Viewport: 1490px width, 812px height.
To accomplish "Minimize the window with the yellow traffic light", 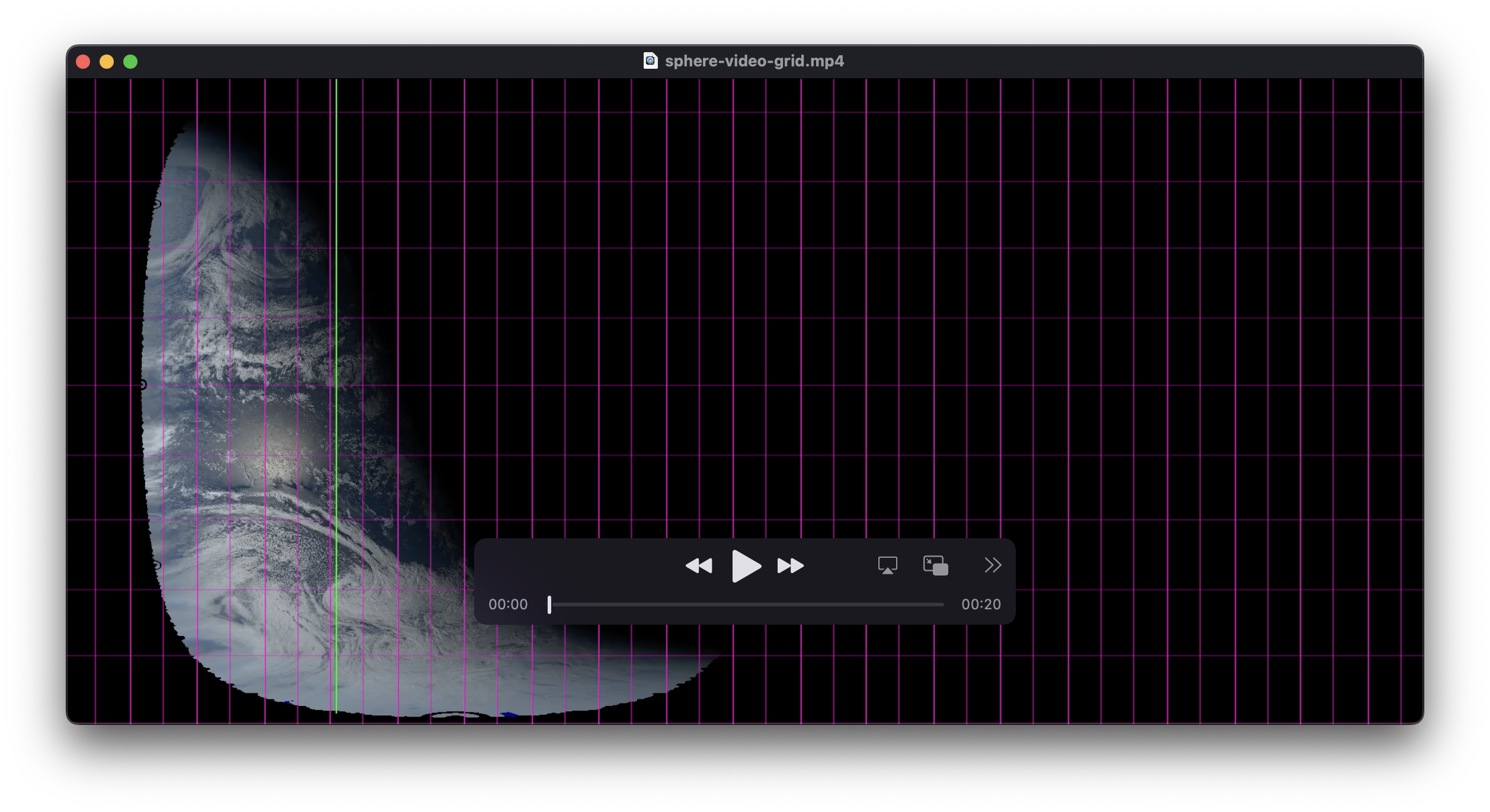I will click(x=107, y=61).
